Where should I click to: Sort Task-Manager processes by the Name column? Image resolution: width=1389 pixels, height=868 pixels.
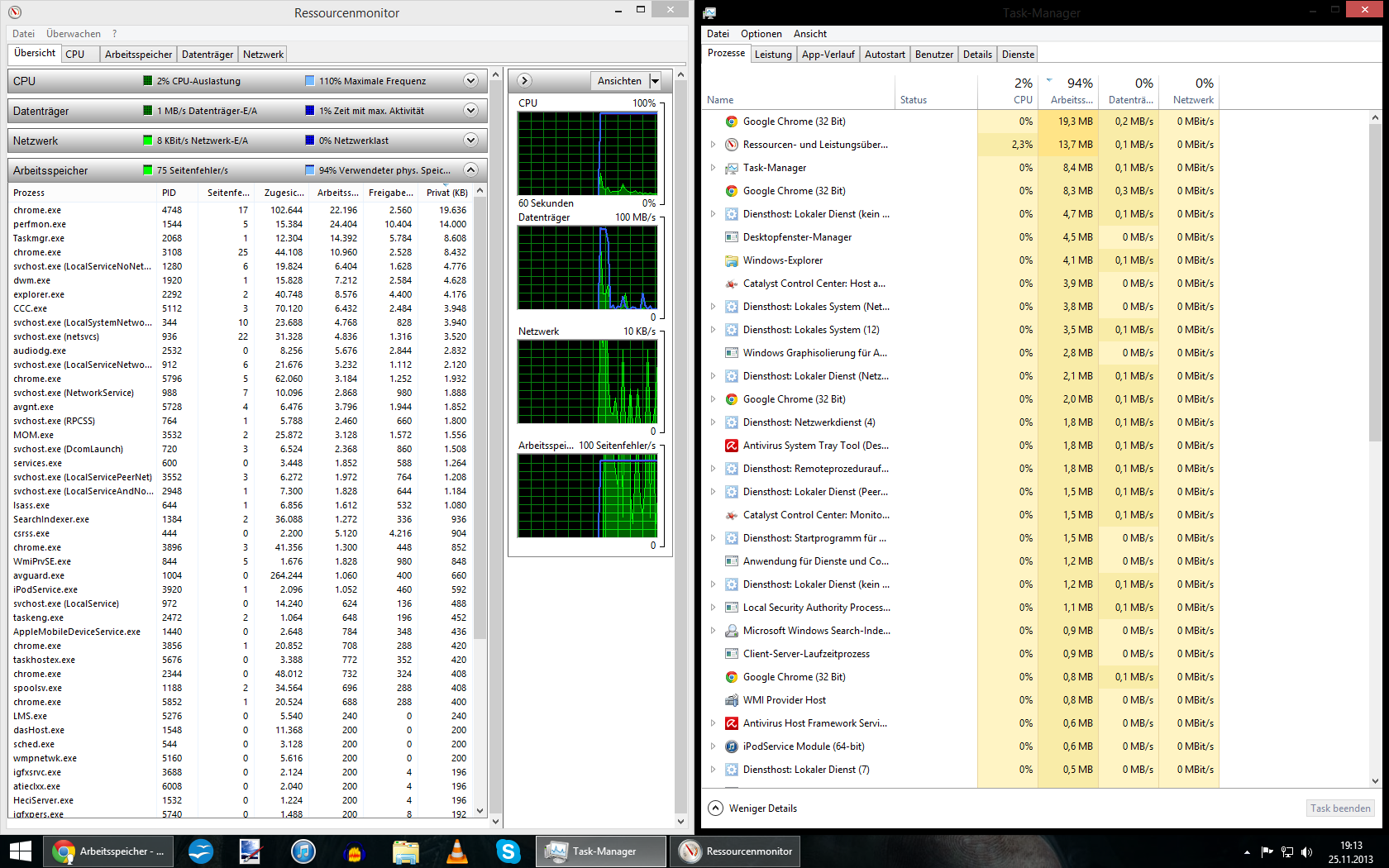tap(798, 91)
